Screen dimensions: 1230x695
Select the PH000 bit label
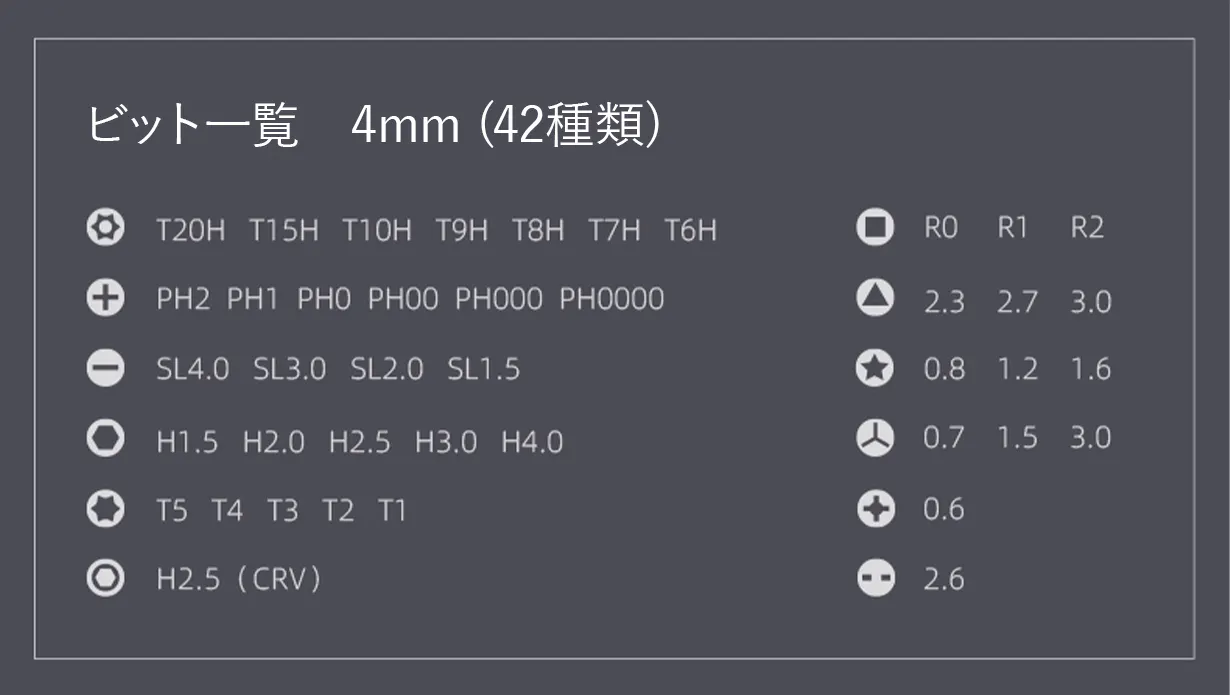click(498, 299)
